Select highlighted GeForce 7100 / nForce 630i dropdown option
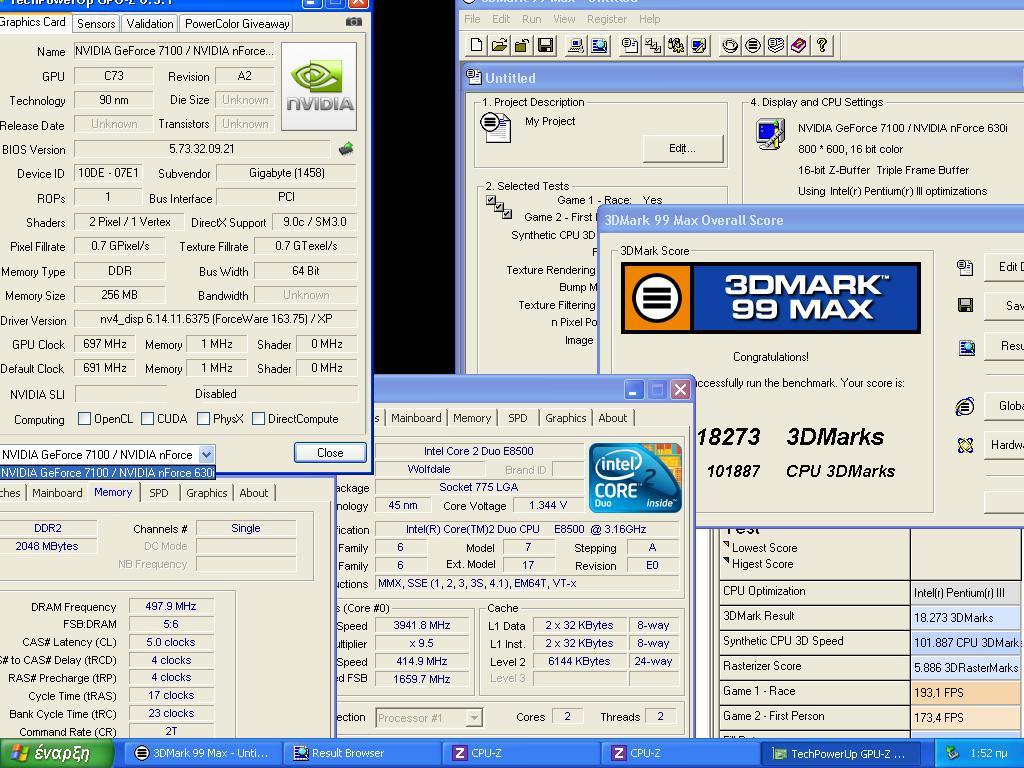The image size is (1024, 768). [x=107, y=472]
